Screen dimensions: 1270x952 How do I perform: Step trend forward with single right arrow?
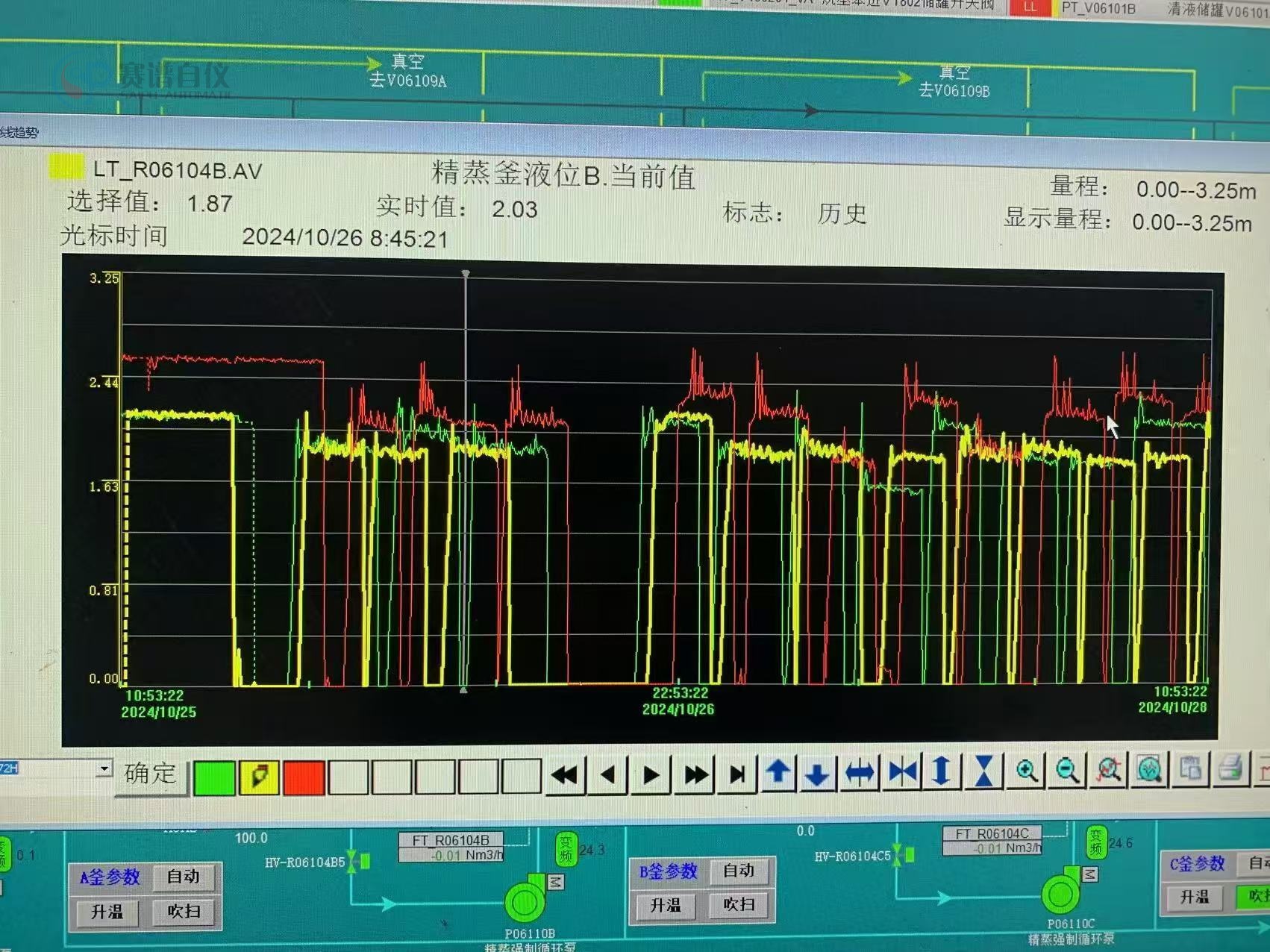coord(651,775)
